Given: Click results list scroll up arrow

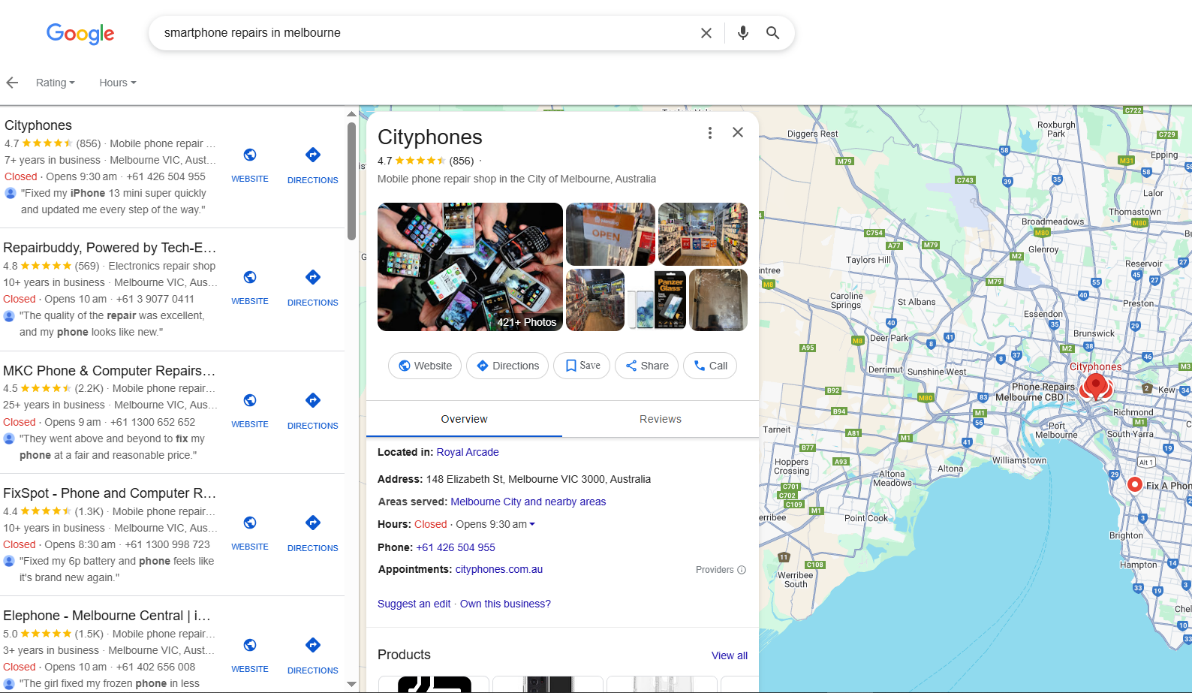Looking at the screenshot, I should coord(351,114).
